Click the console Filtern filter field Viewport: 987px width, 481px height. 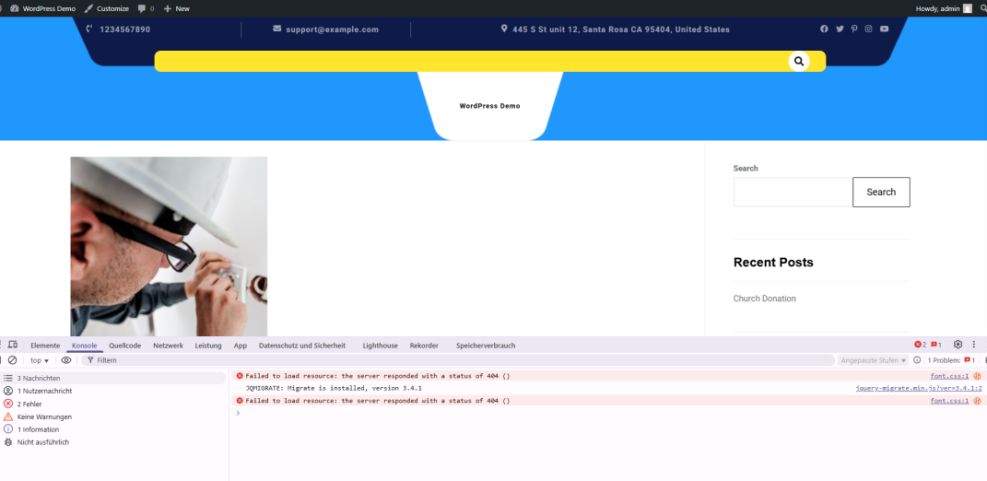[x=458, y=360]
